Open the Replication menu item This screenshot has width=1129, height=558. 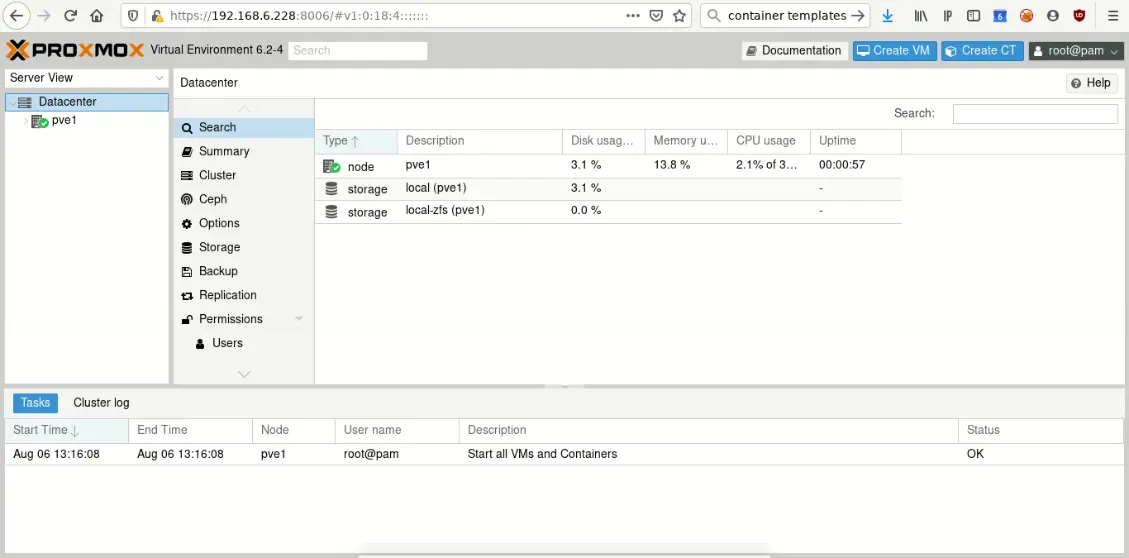tap(244, 295)
